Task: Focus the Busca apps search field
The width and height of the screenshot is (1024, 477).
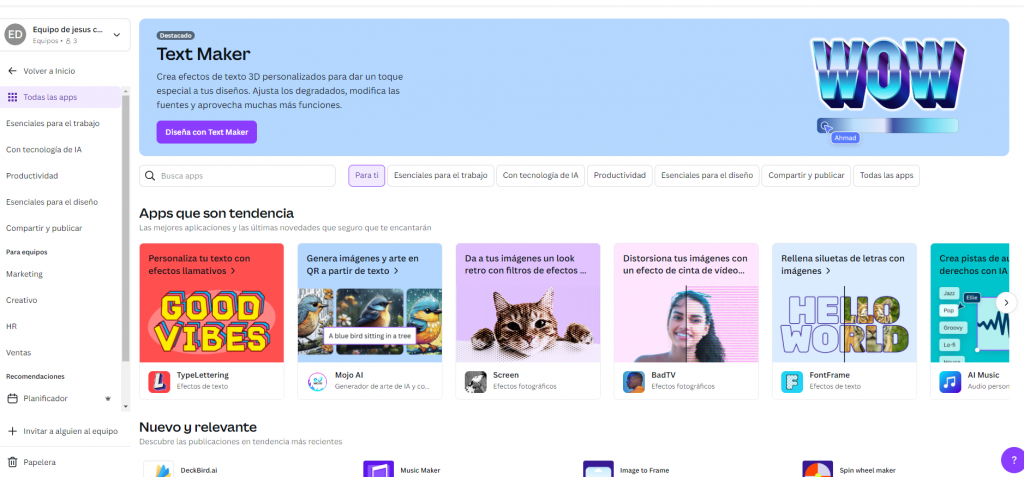Action: (237, 176)
